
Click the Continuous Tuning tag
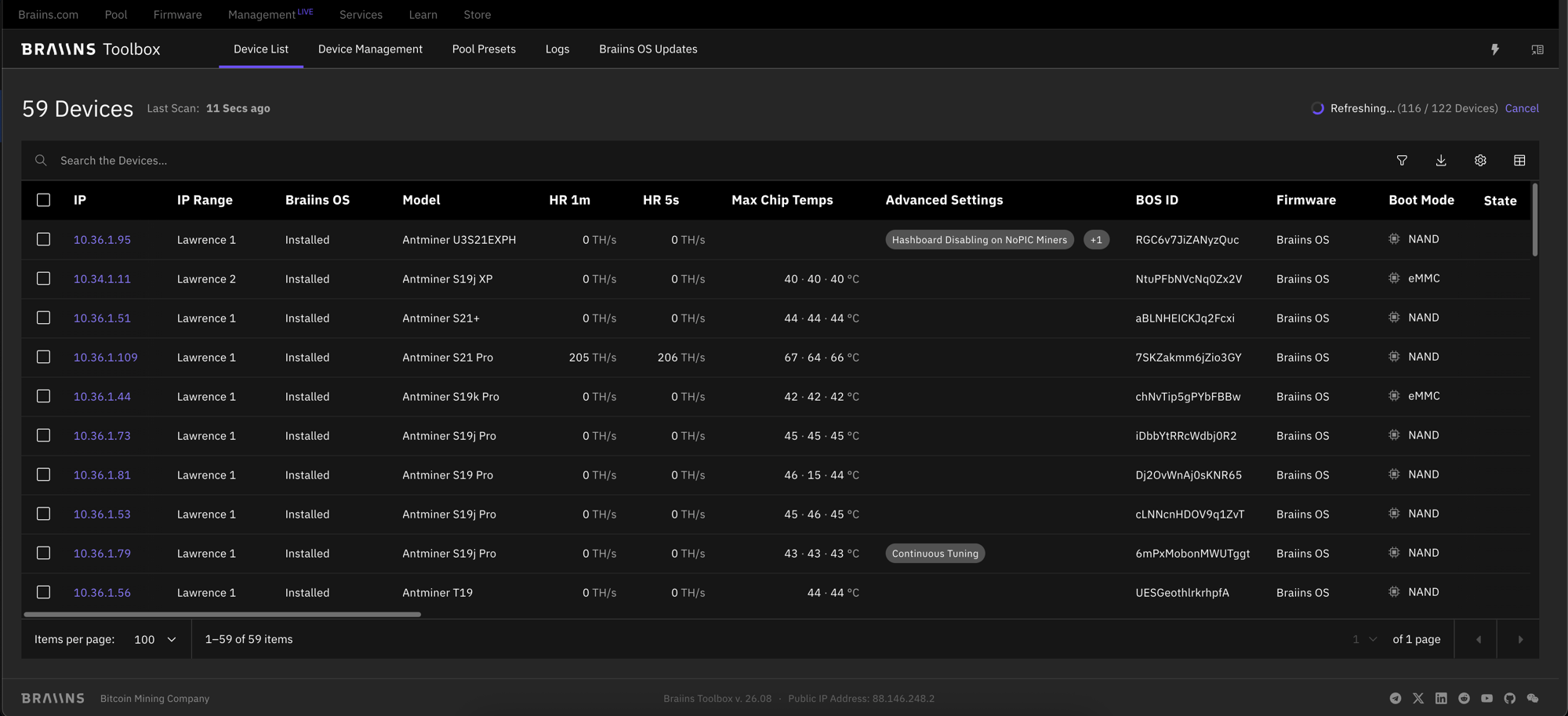(x=935, y=554)
